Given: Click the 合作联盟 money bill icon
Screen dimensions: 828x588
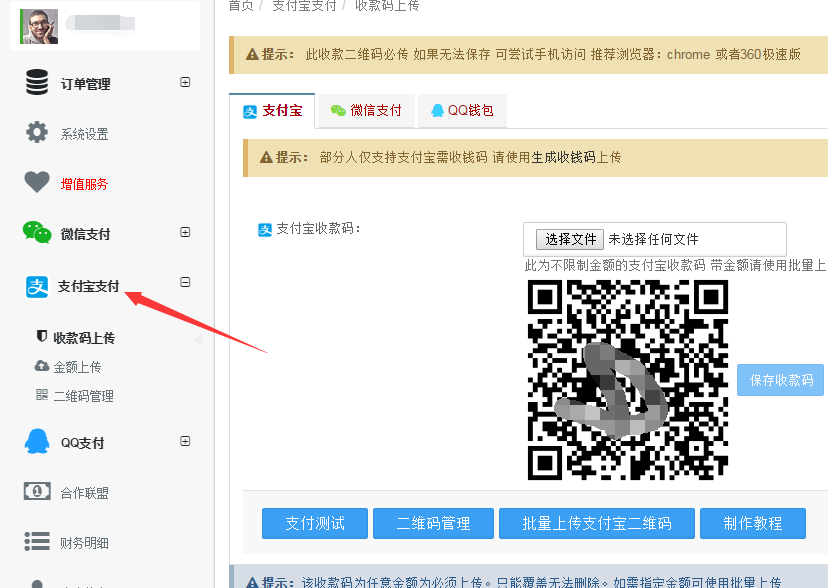Looking at the screenshot, I should click(37, 491).
